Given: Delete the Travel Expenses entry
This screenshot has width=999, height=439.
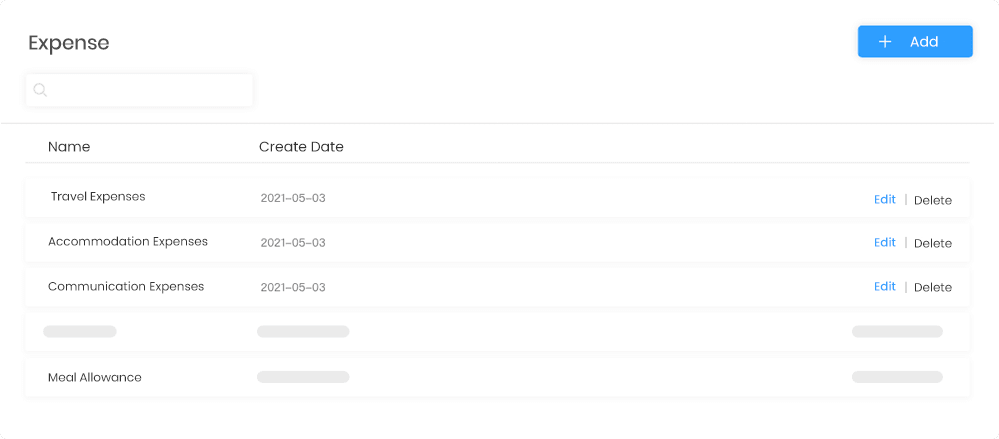Looking at the screenshot, I should [x=932, y=200].
